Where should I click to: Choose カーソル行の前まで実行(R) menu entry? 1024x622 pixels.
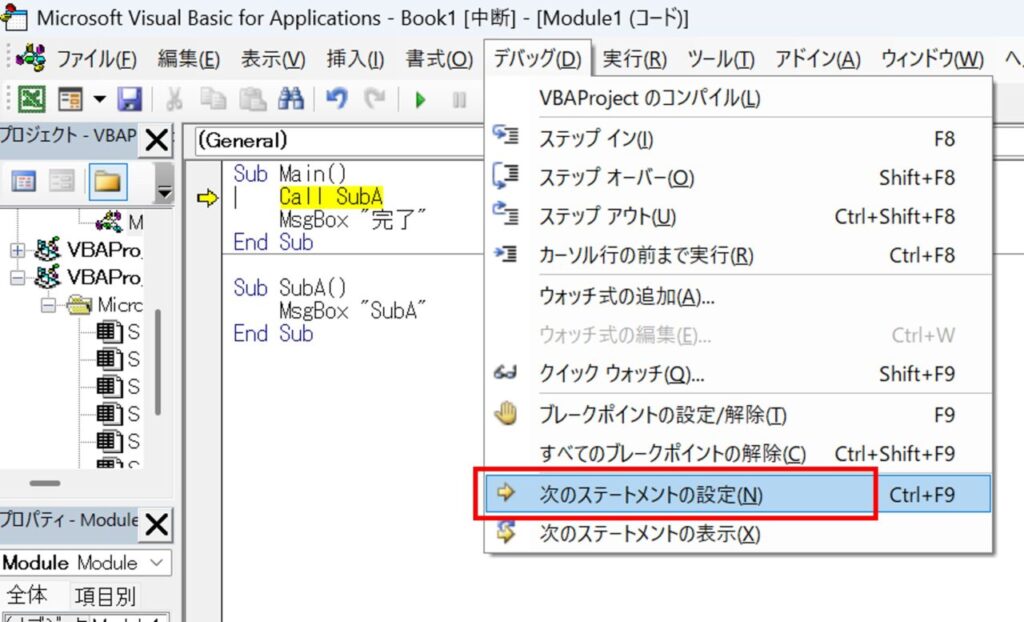pyautogui.click(x=738, y=255)
